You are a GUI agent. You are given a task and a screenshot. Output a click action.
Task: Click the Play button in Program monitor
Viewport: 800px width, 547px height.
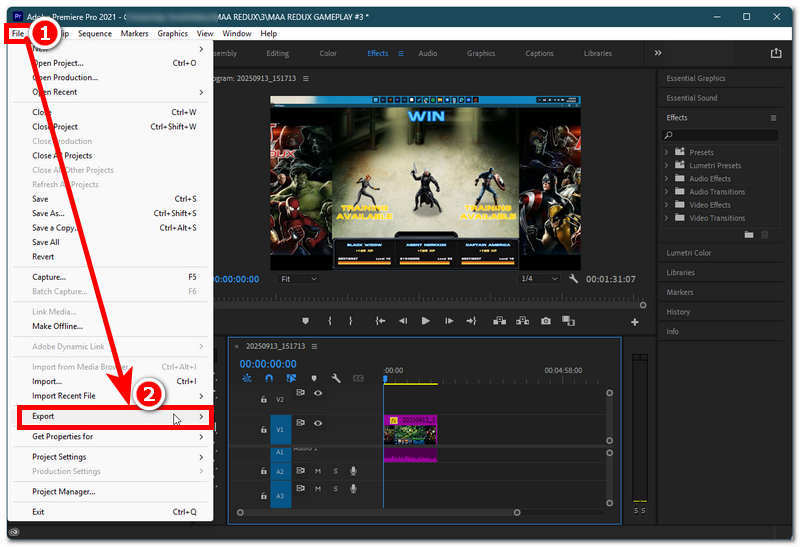425,321
